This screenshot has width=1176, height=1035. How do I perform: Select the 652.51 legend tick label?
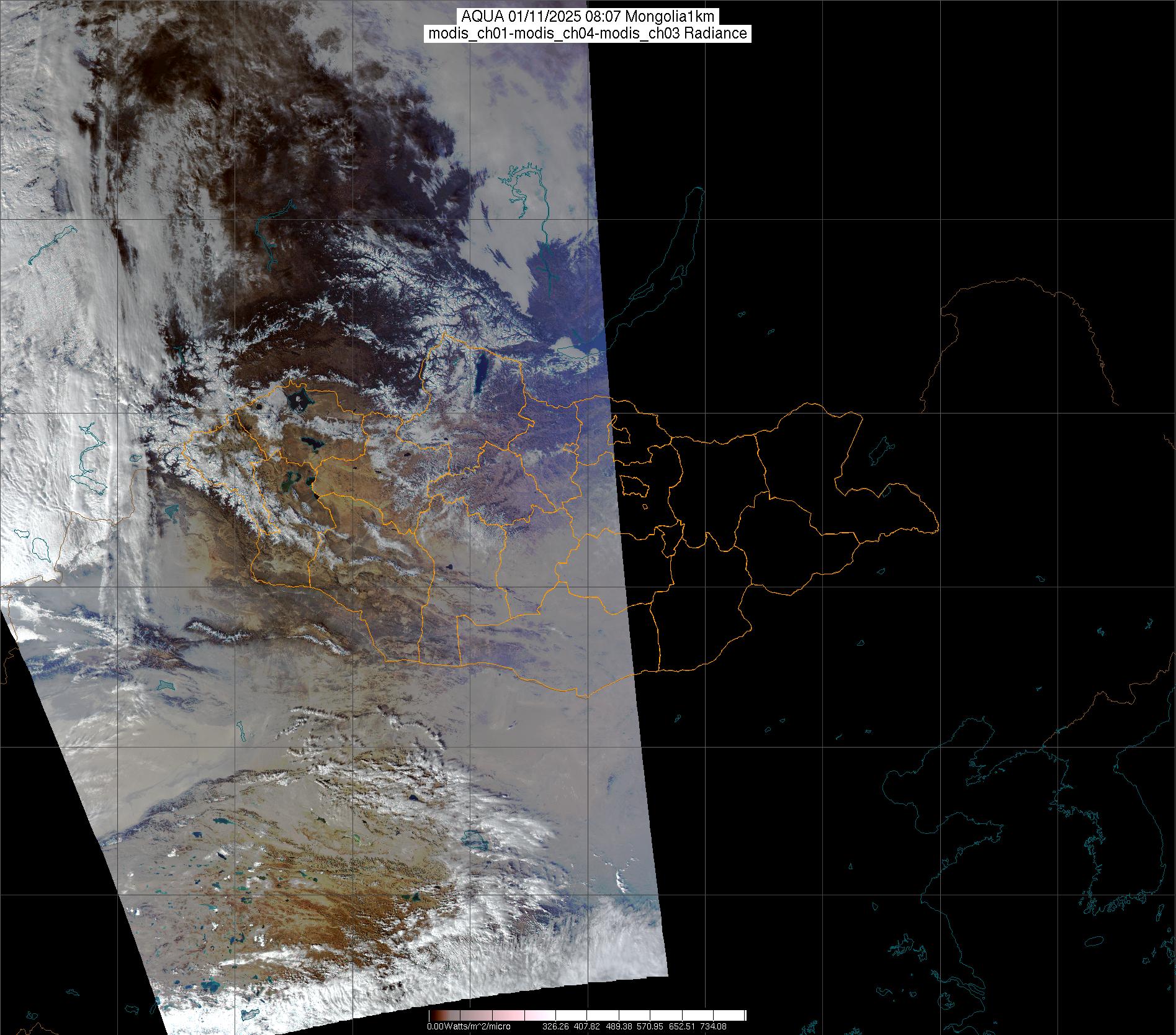(681, 1026)
